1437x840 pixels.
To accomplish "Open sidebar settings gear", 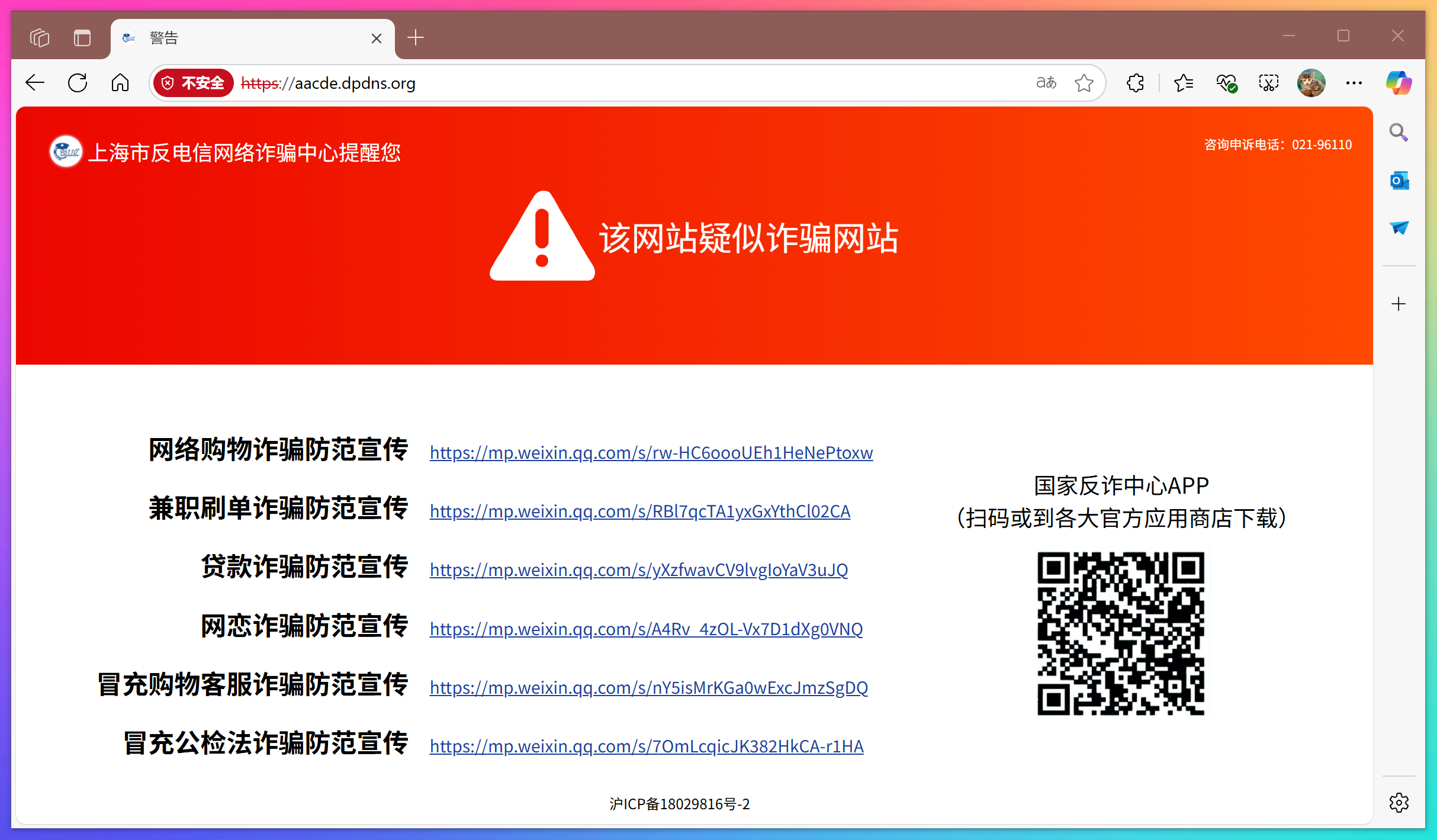I will 1399,803.
